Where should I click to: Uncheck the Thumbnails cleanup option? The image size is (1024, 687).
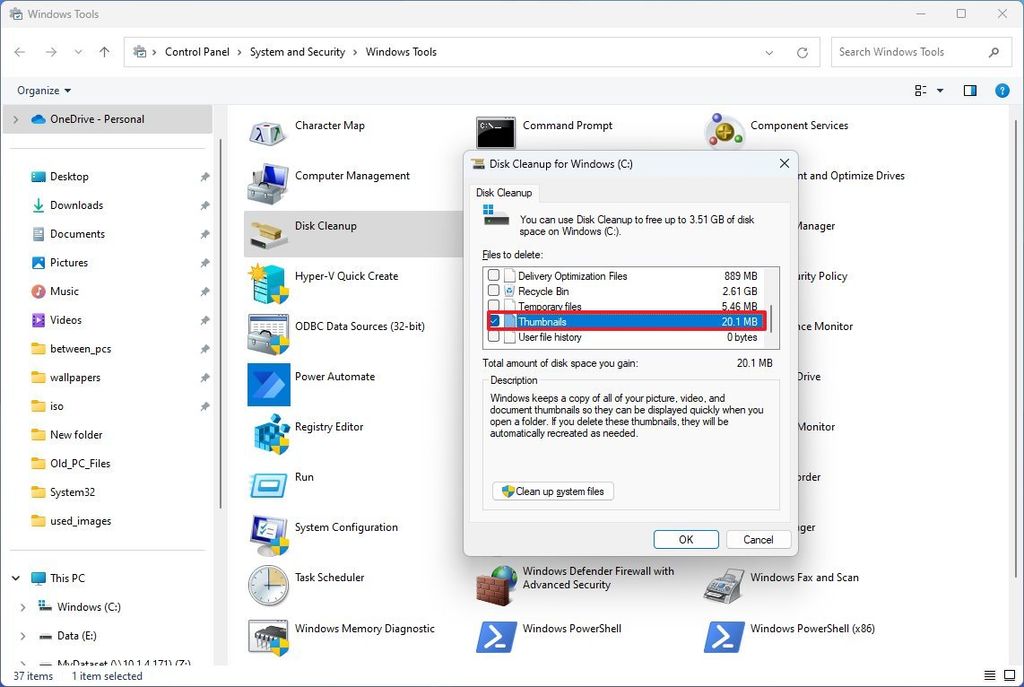pos(494,321)
